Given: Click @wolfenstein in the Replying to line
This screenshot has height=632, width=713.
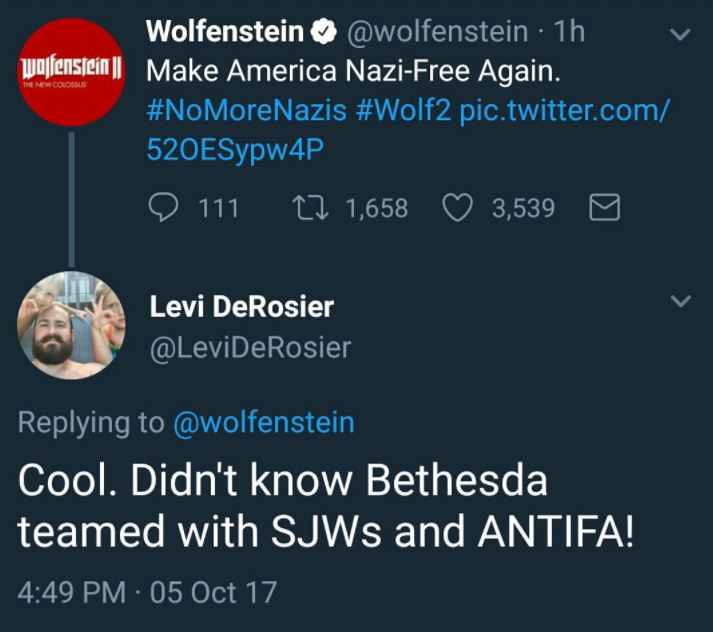Looking at the screenshot, I should click(x=264, y=422).
